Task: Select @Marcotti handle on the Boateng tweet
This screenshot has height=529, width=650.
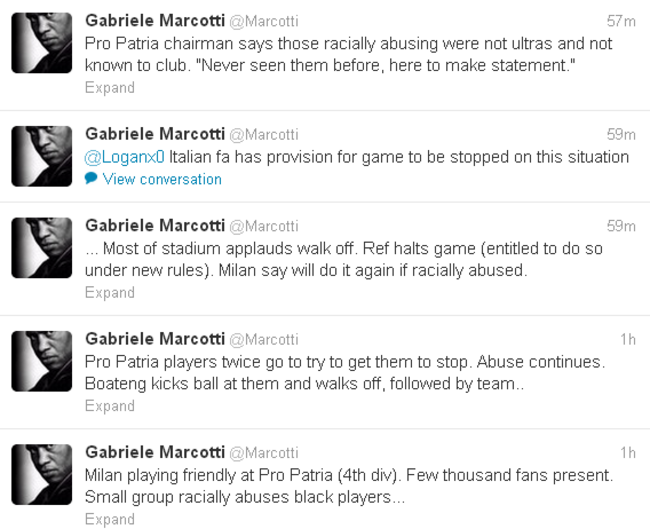Action: click(264, 340)
